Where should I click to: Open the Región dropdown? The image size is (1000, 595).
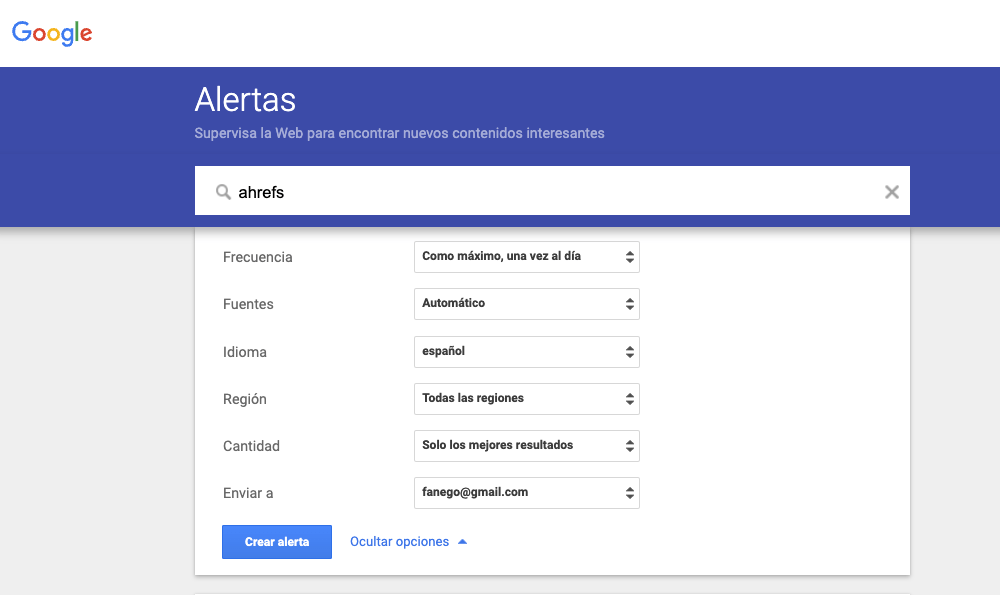(527, 399)
